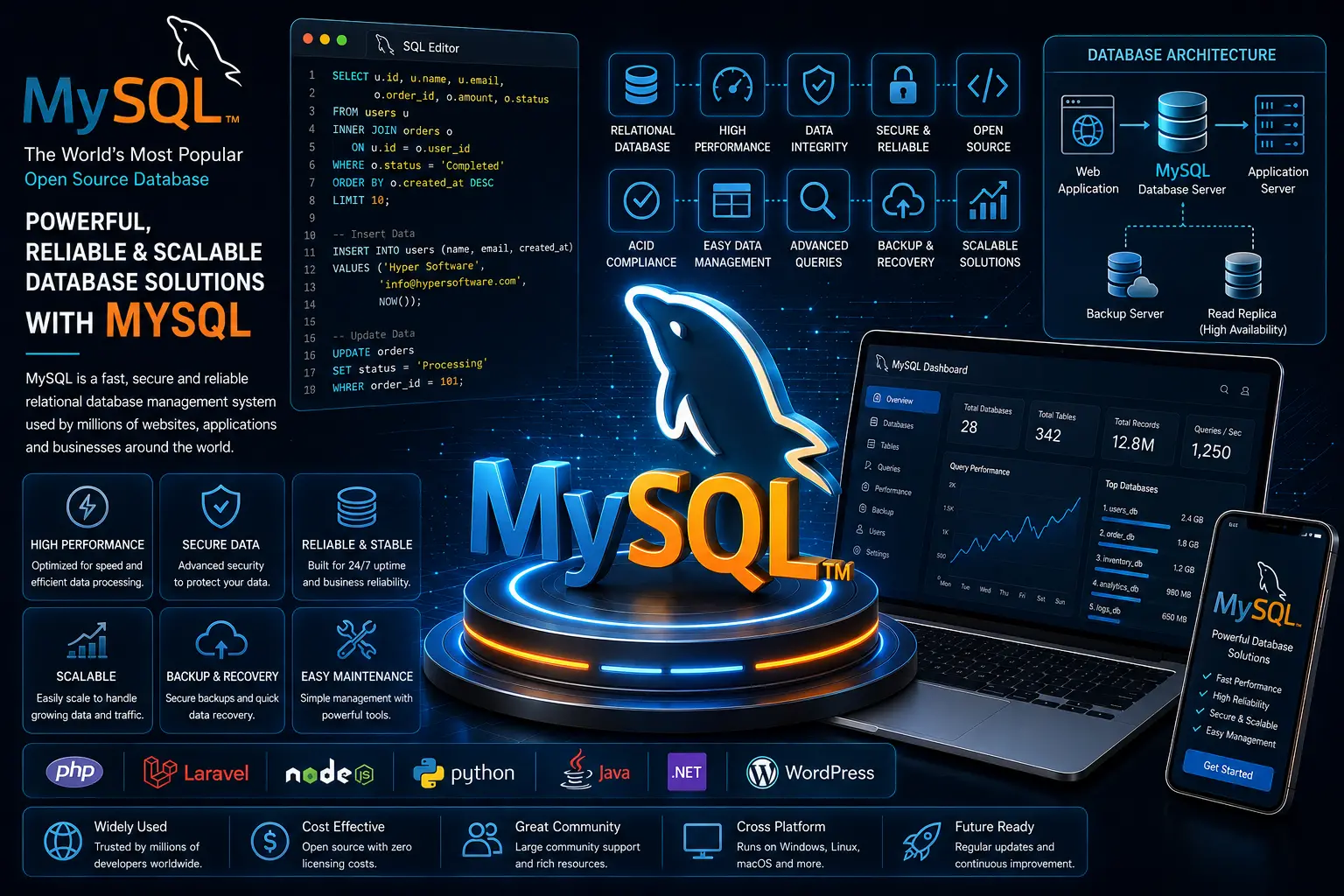Tap the Get Started button on the phone
This screenshot has height=896, width=1344.
pos(1228,770)
